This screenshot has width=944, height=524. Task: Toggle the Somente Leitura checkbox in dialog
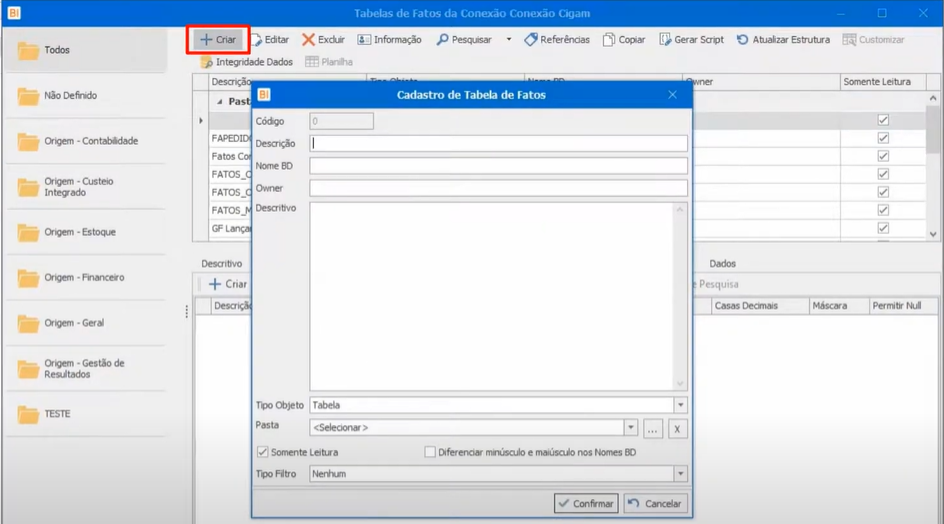pos(262,452)
